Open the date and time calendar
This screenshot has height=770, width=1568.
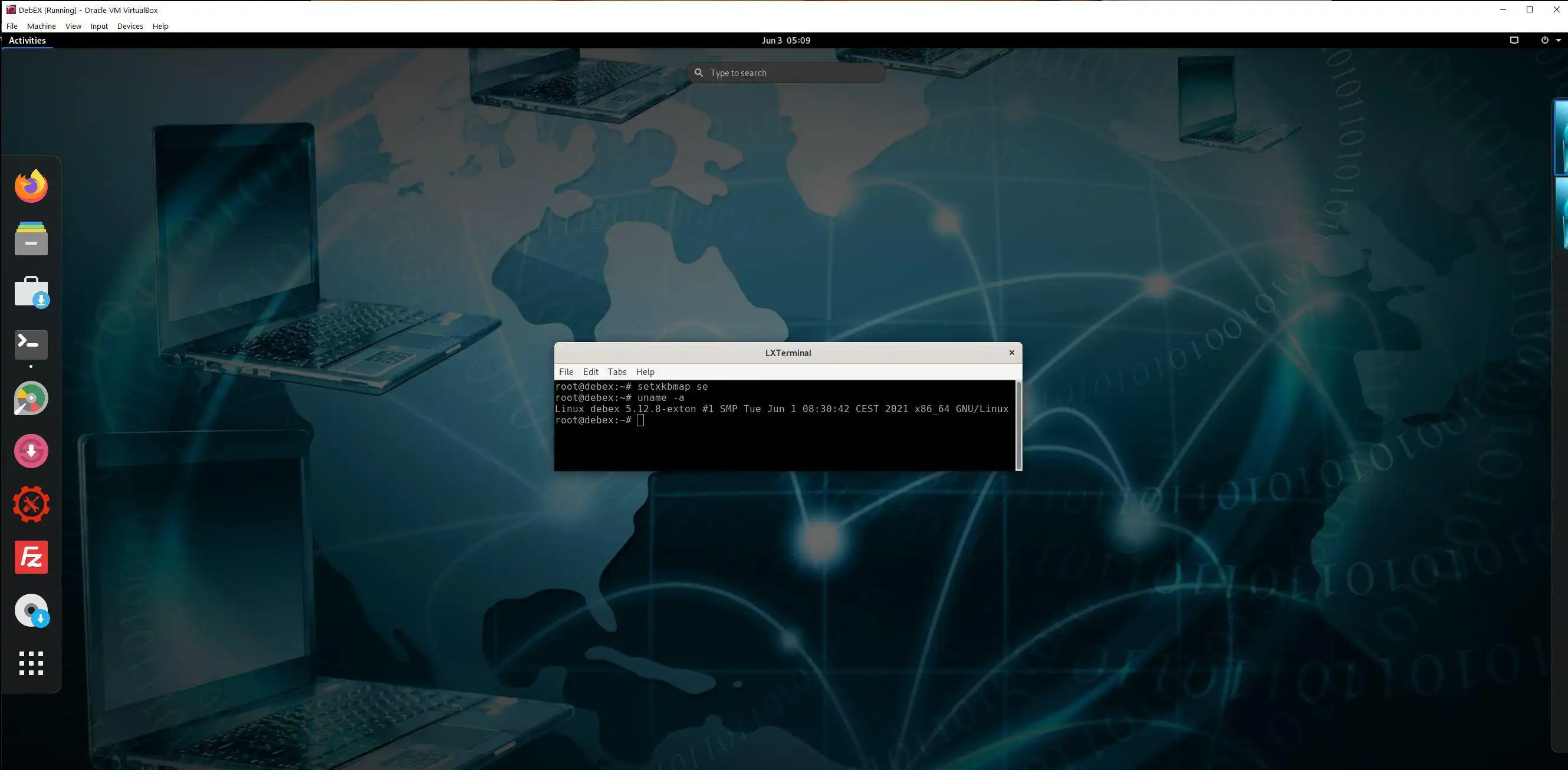click(785, 40)
